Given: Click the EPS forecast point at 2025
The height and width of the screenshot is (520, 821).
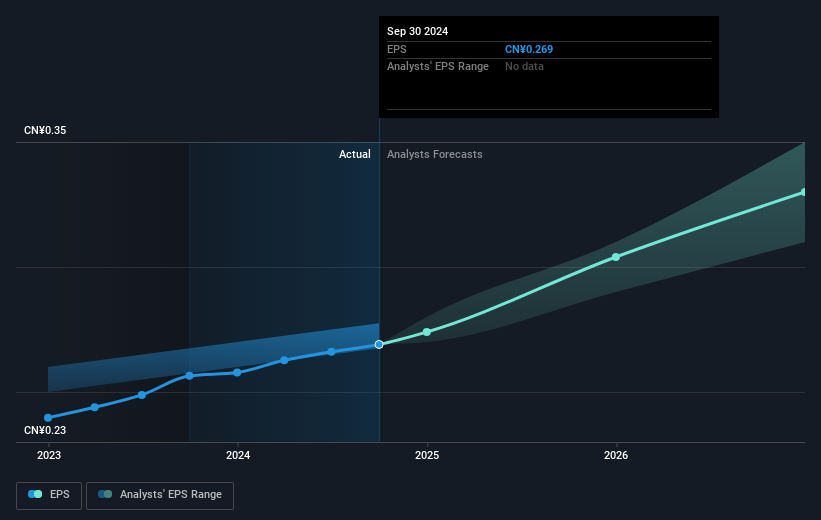Looking at the screenshot, I should click(427, 332).
